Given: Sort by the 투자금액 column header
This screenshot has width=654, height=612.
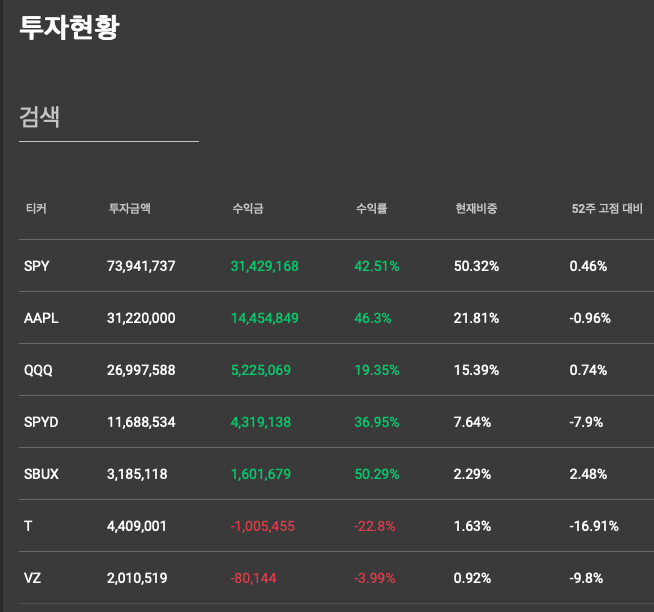Looking at the screenshot, I should 130,208.
